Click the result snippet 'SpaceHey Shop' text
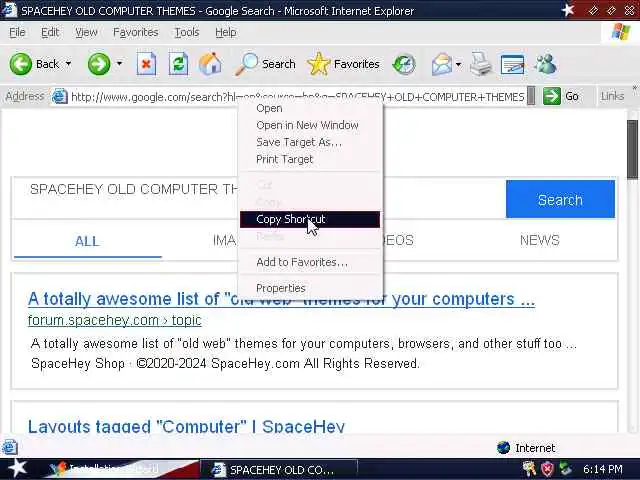The image size is (640, 480). tap(78, 363)
